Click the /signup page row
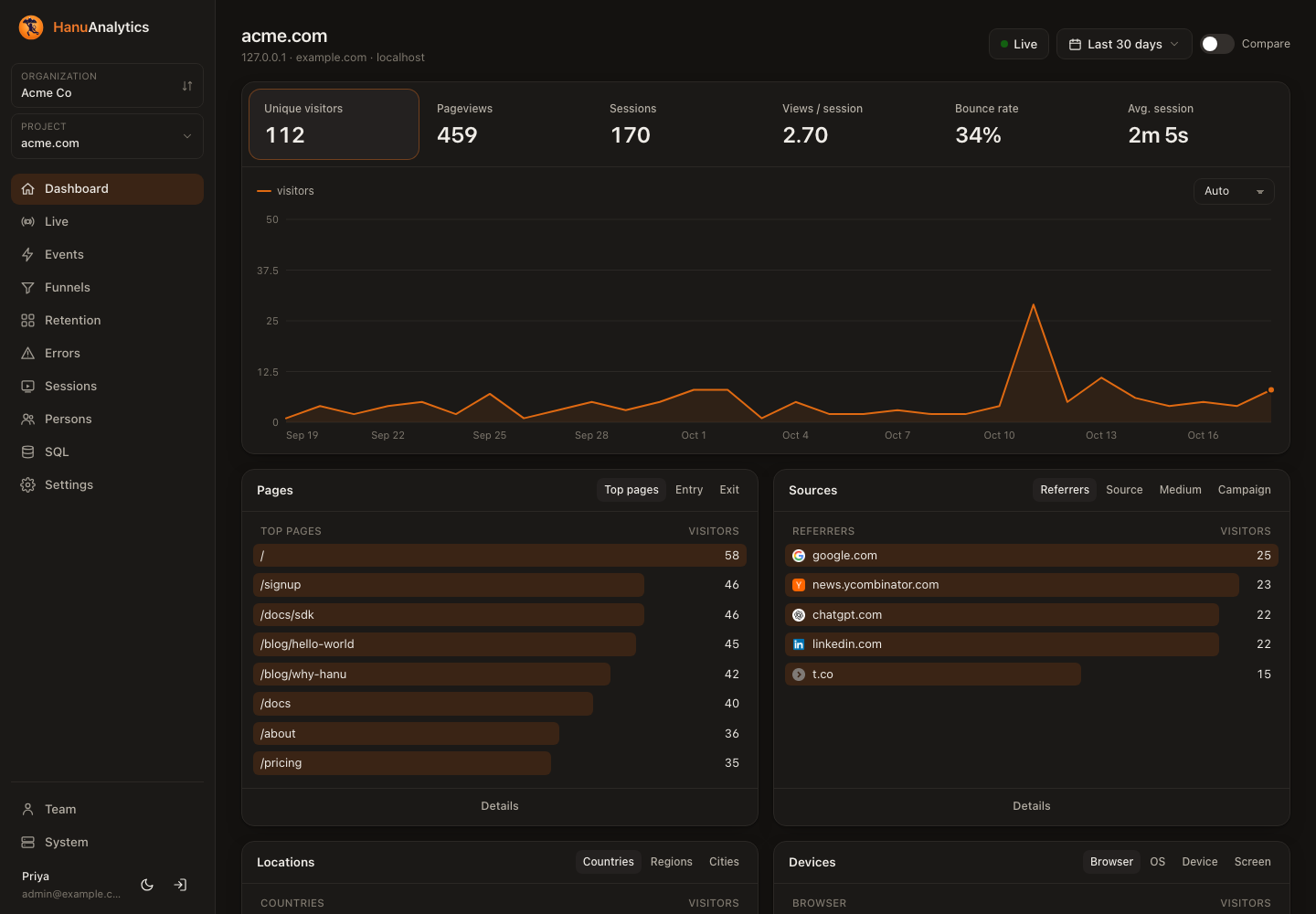1316x914 pixels. (500, 585)
